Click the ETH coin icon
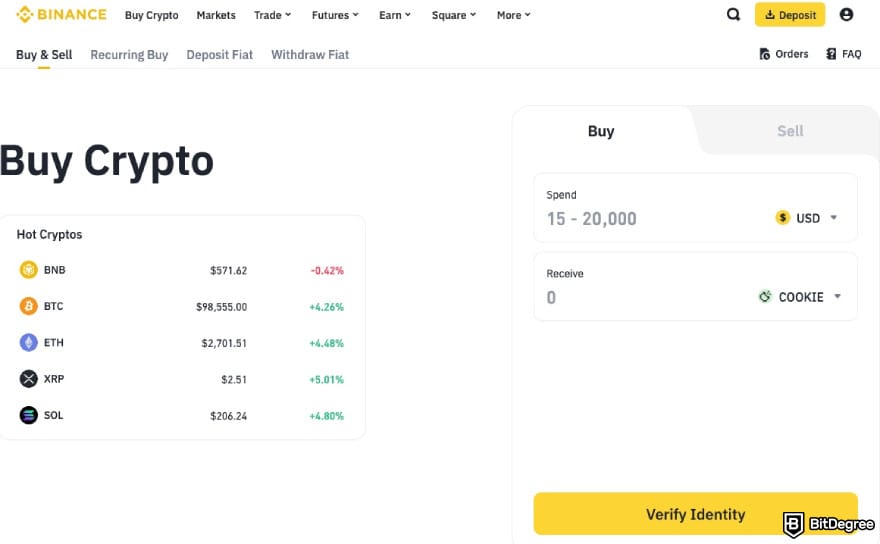880x544 pixels. click(29, 342)
